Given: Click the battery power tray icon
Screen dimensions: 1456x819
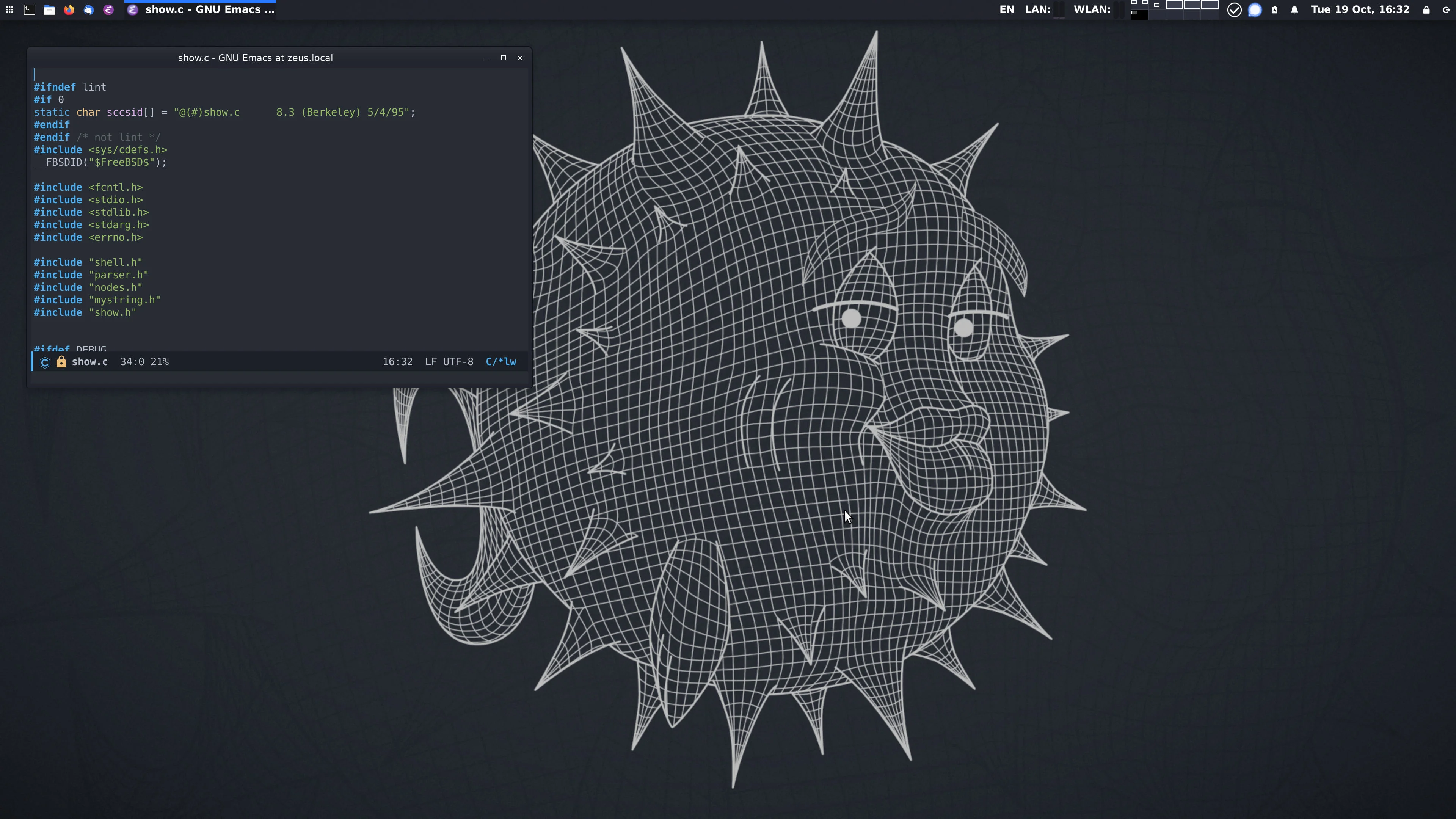Looking at the screenshot, I should tap(1274, 9).
